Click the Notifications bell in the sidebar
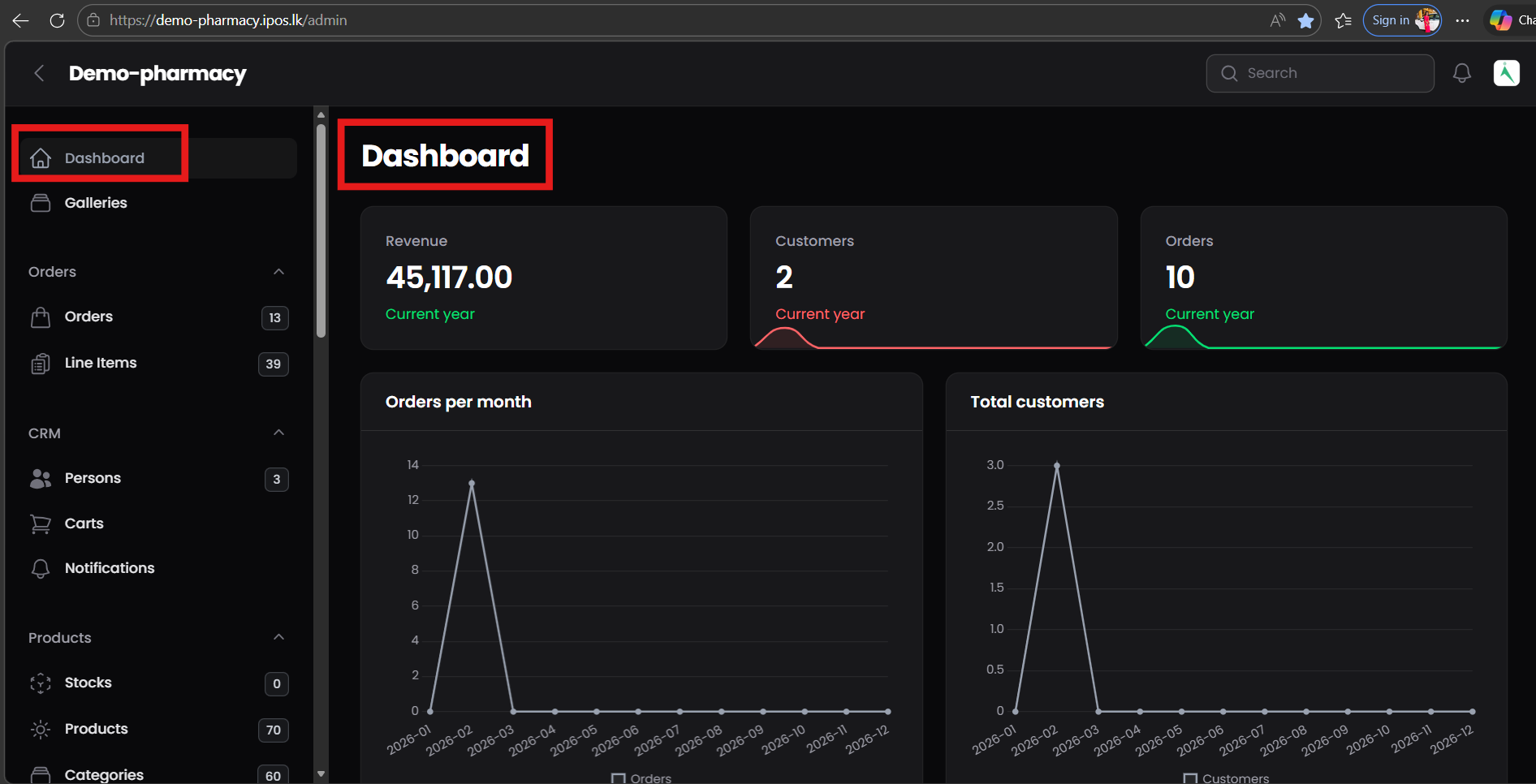This screenshot has height=784, width=1536. click(x=40, y=568)
